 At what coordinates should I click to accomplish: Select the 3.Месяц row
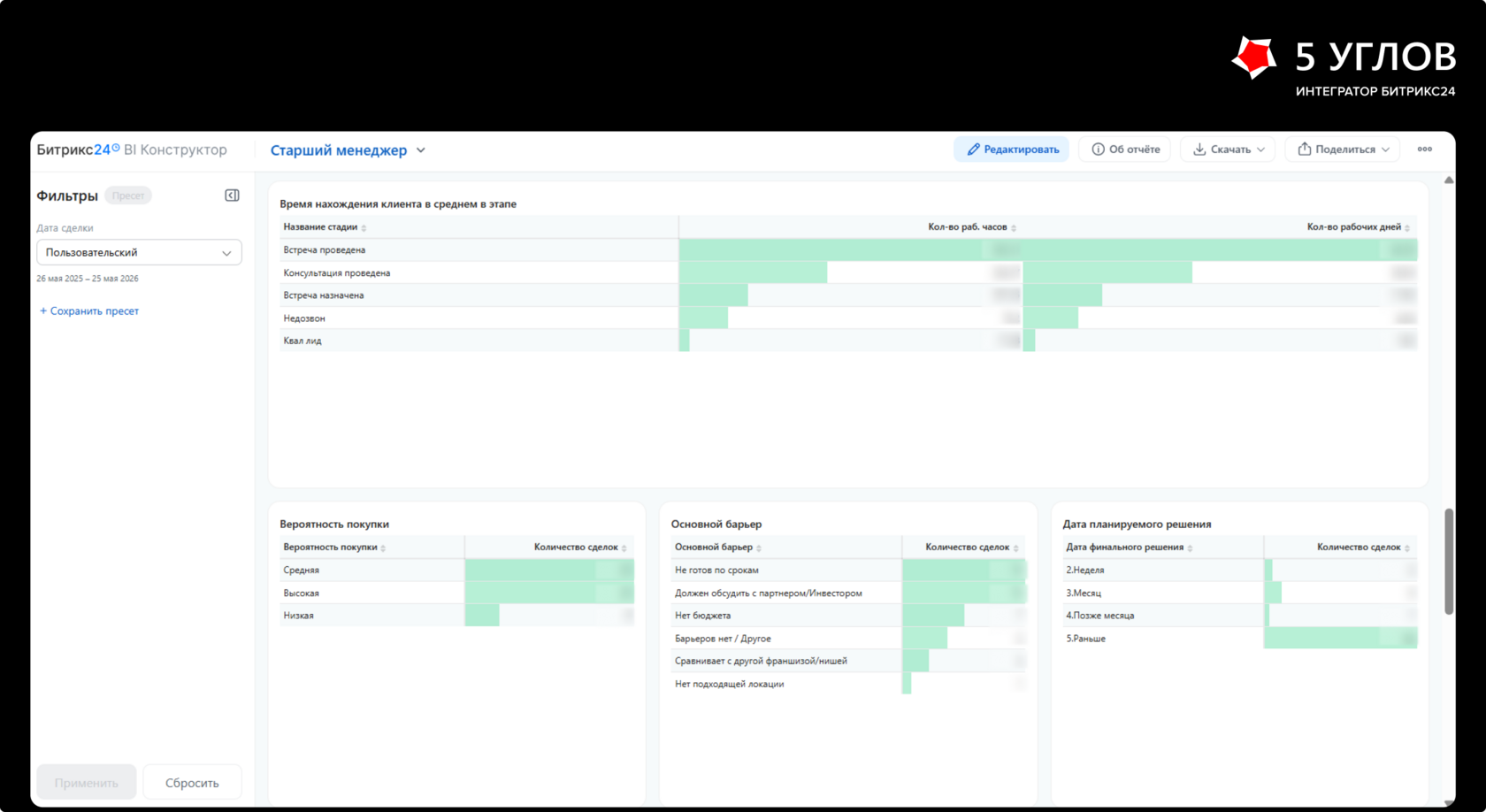(x=1240, y=593)
